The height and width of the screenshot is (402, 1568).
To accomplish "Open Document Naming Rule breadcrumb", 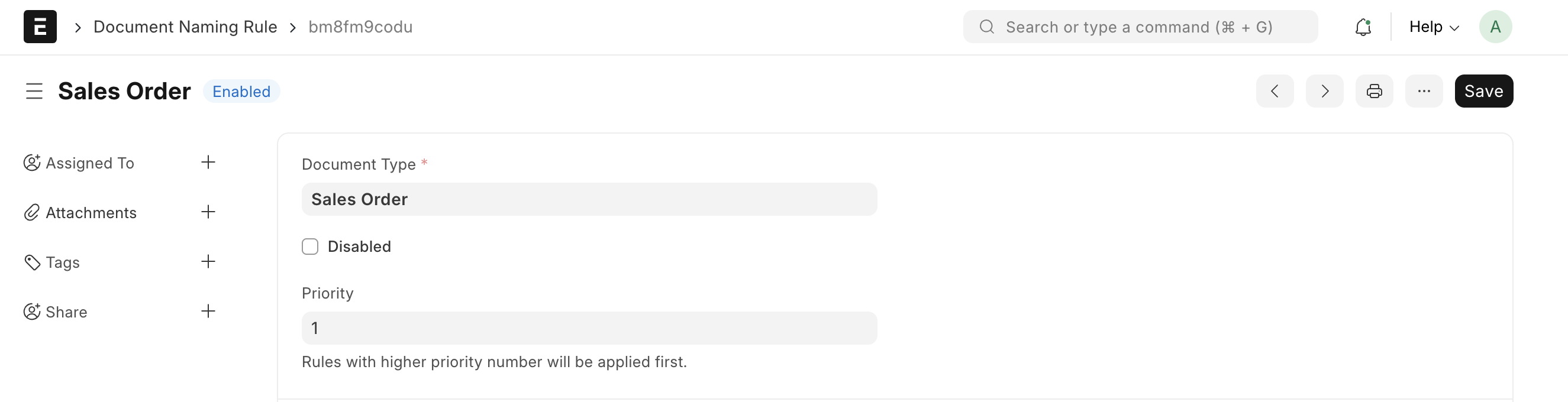I will click(185, 26).
